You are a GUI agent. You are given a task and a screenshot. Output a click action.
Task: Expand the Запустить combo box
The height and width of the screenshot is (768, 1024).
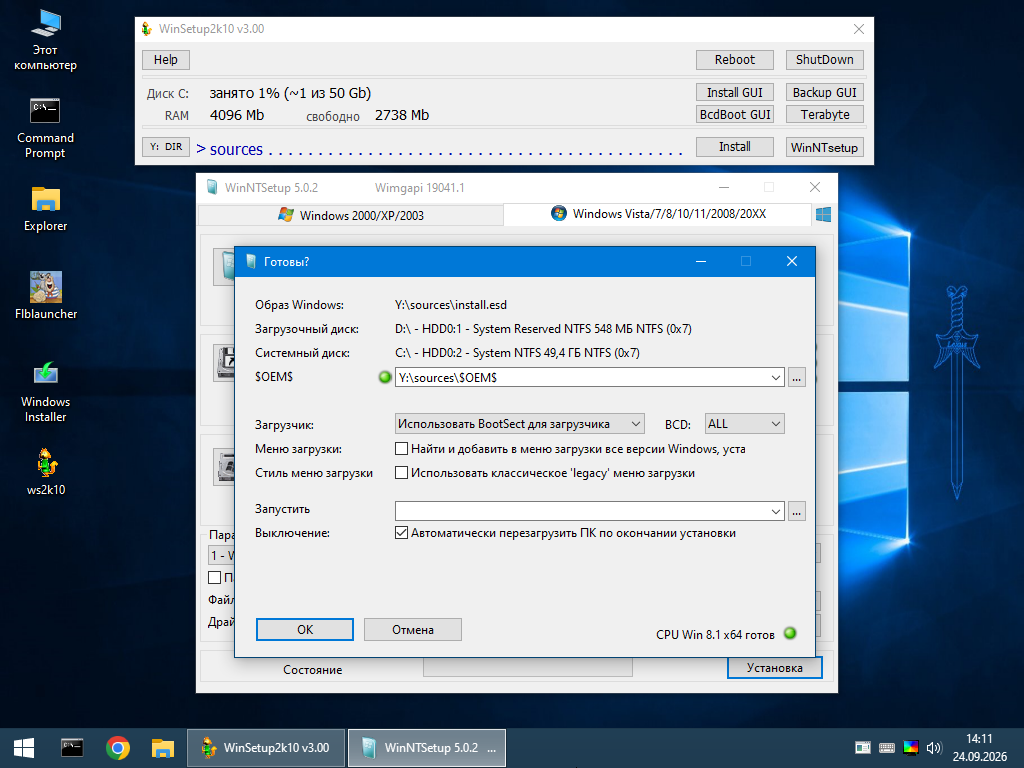click(775, 511)
